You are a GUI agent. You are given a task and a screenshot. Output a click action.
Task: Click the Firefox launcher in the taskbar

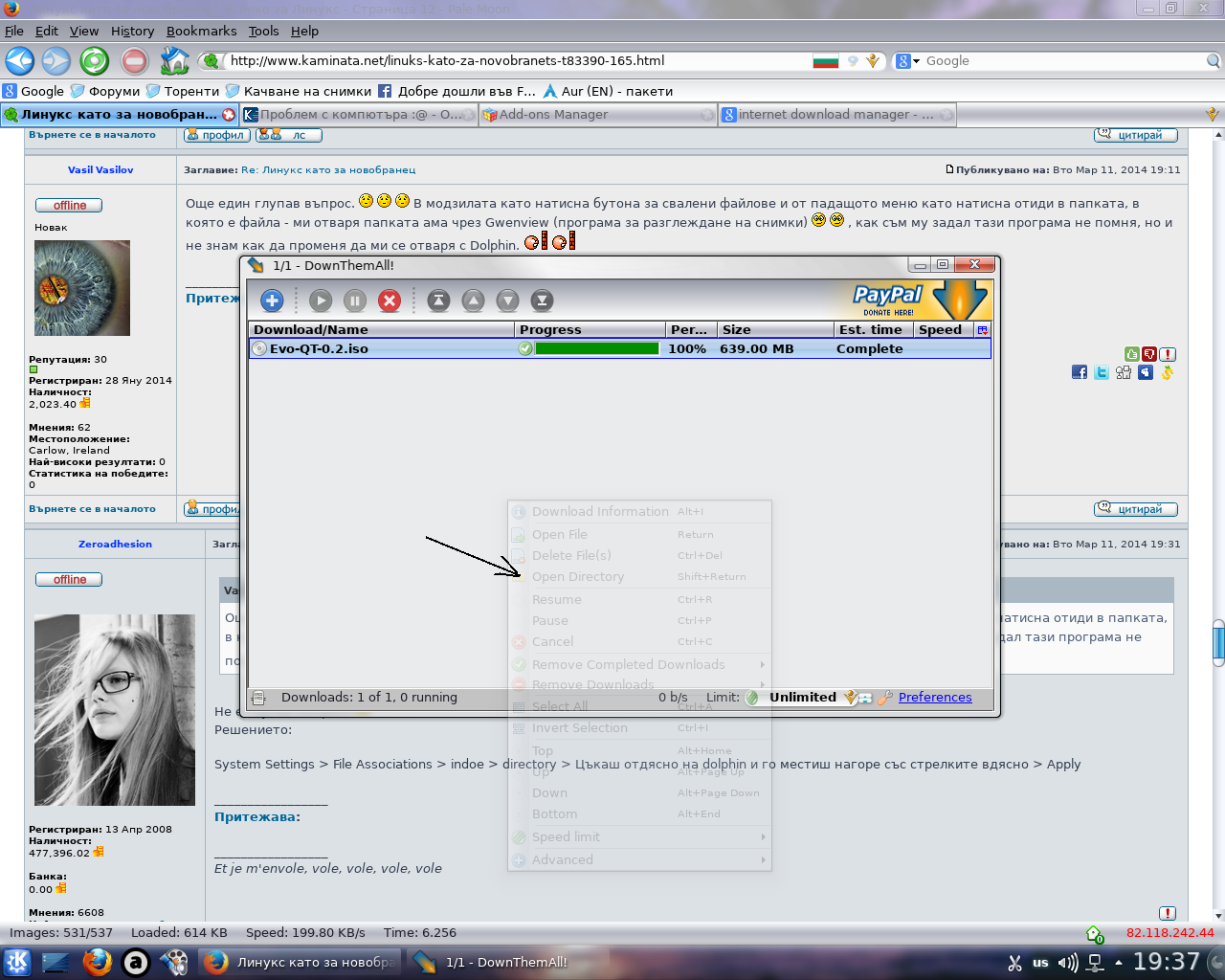[97, 962]
